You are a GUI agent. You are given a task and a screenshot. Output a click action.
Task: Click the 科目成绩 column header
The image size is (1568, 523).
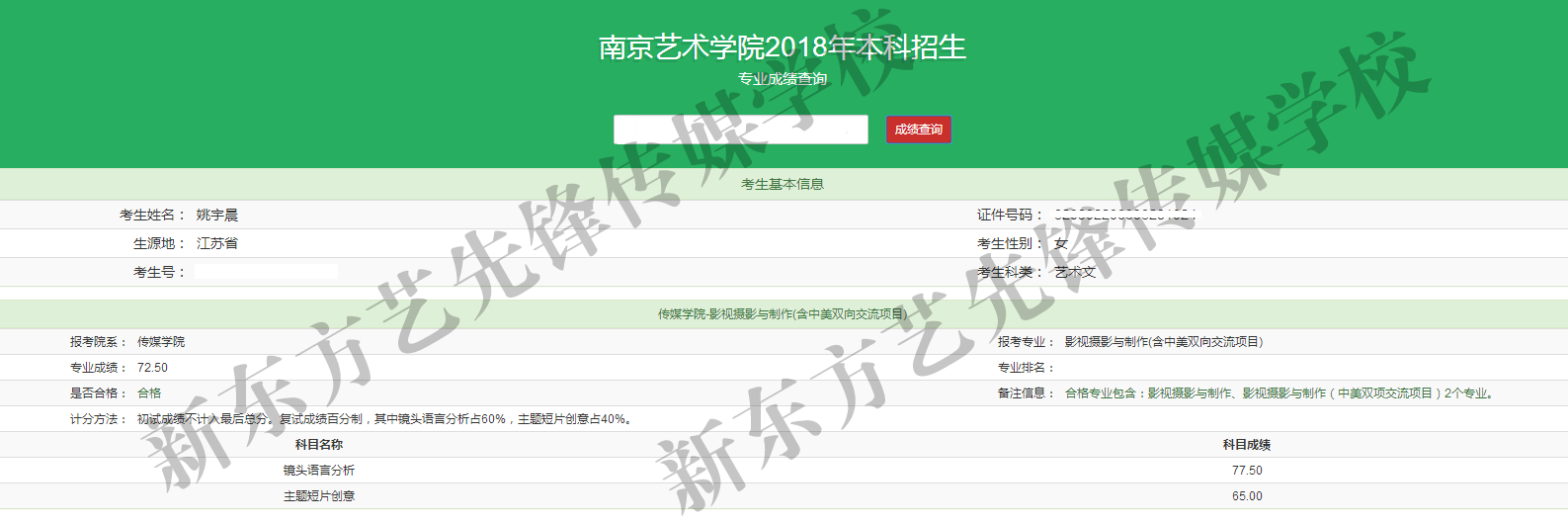coord(1247,445)
